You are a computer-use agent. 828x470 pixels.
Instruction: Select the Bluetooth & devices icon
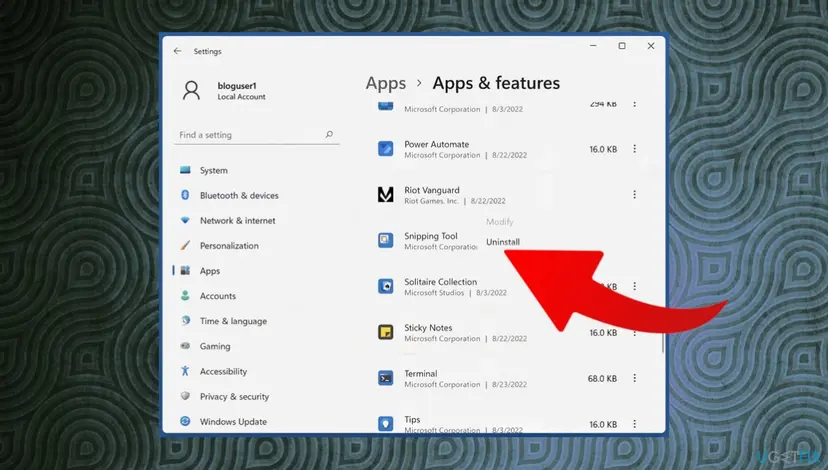185,195
